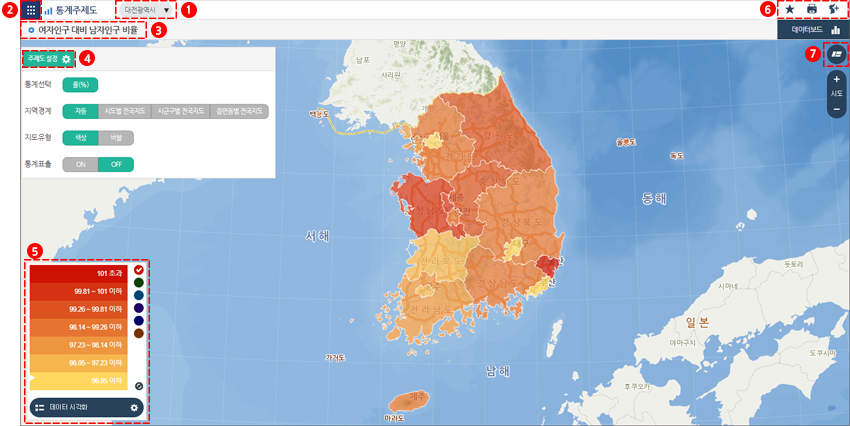Click the 통계표출 label
This screenshot has width=850, height=426.
click(x=38, y=164)
